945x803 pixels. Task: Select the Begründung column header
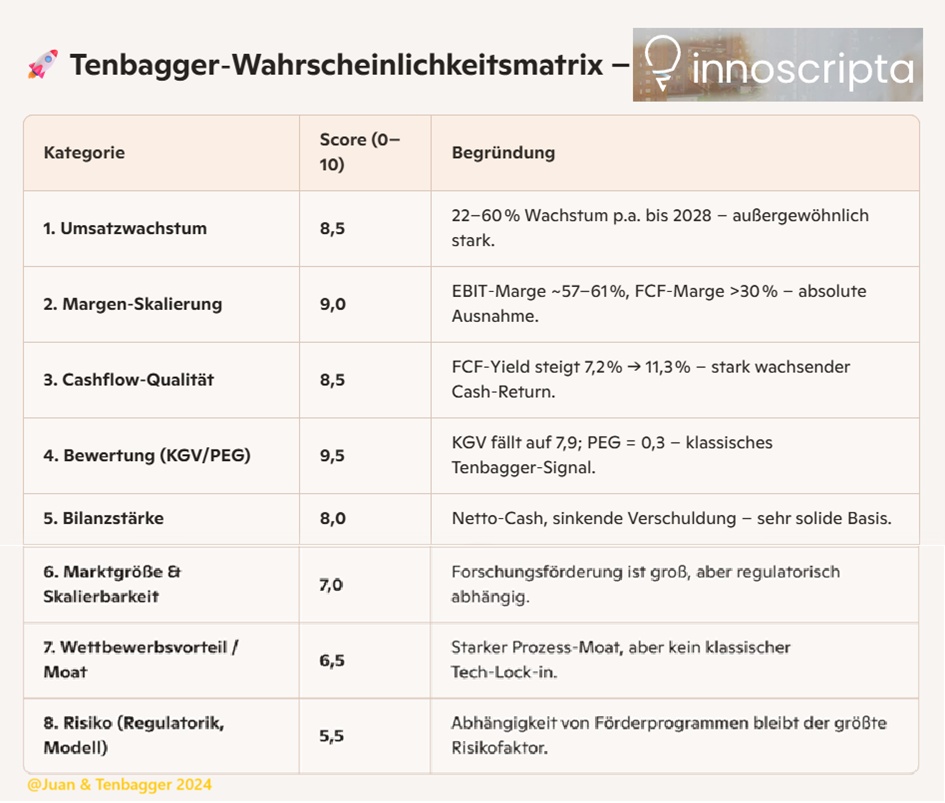(x=503, y=153)
